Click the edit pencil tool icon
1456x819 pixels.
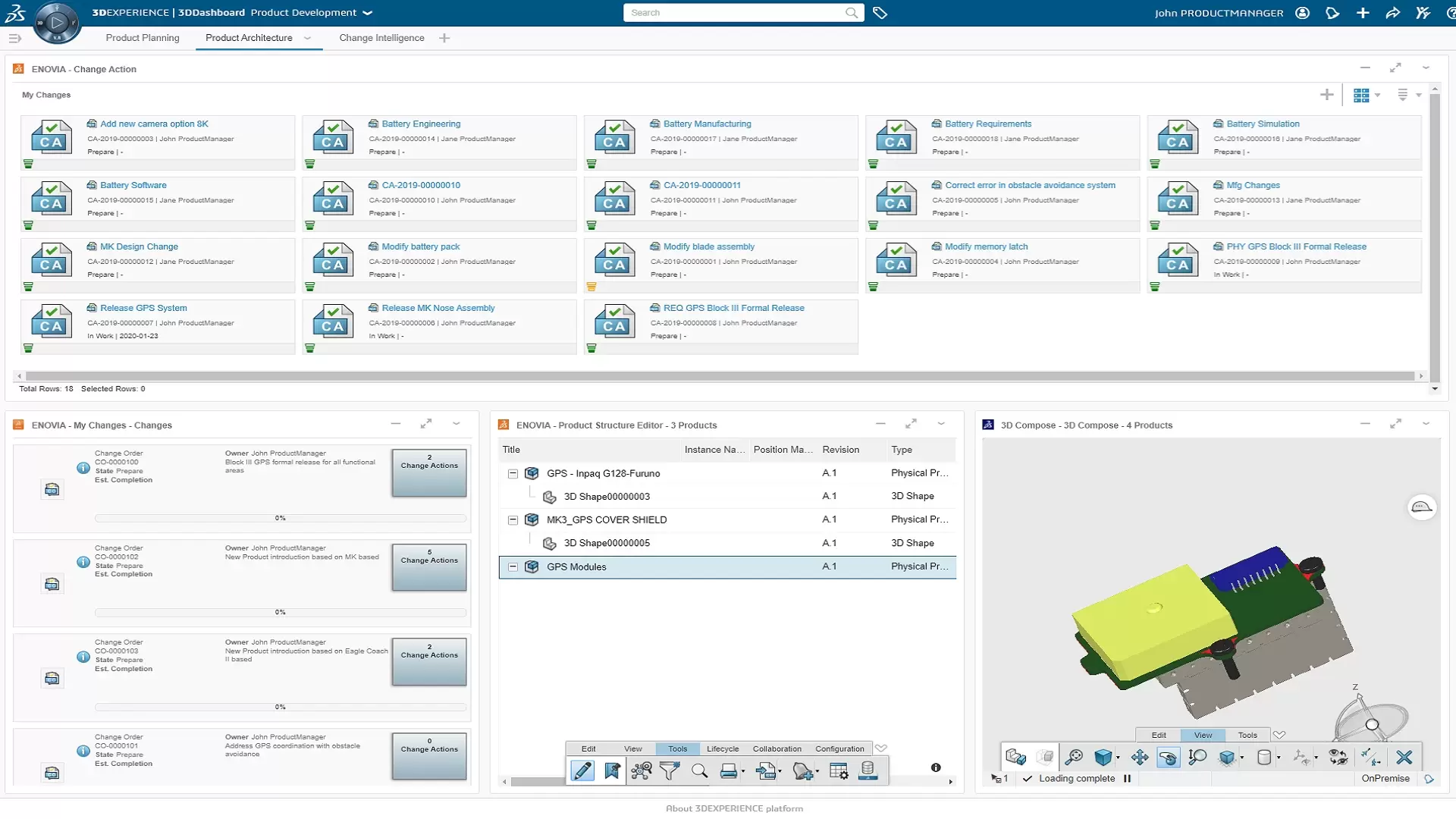tap(582, 771)
